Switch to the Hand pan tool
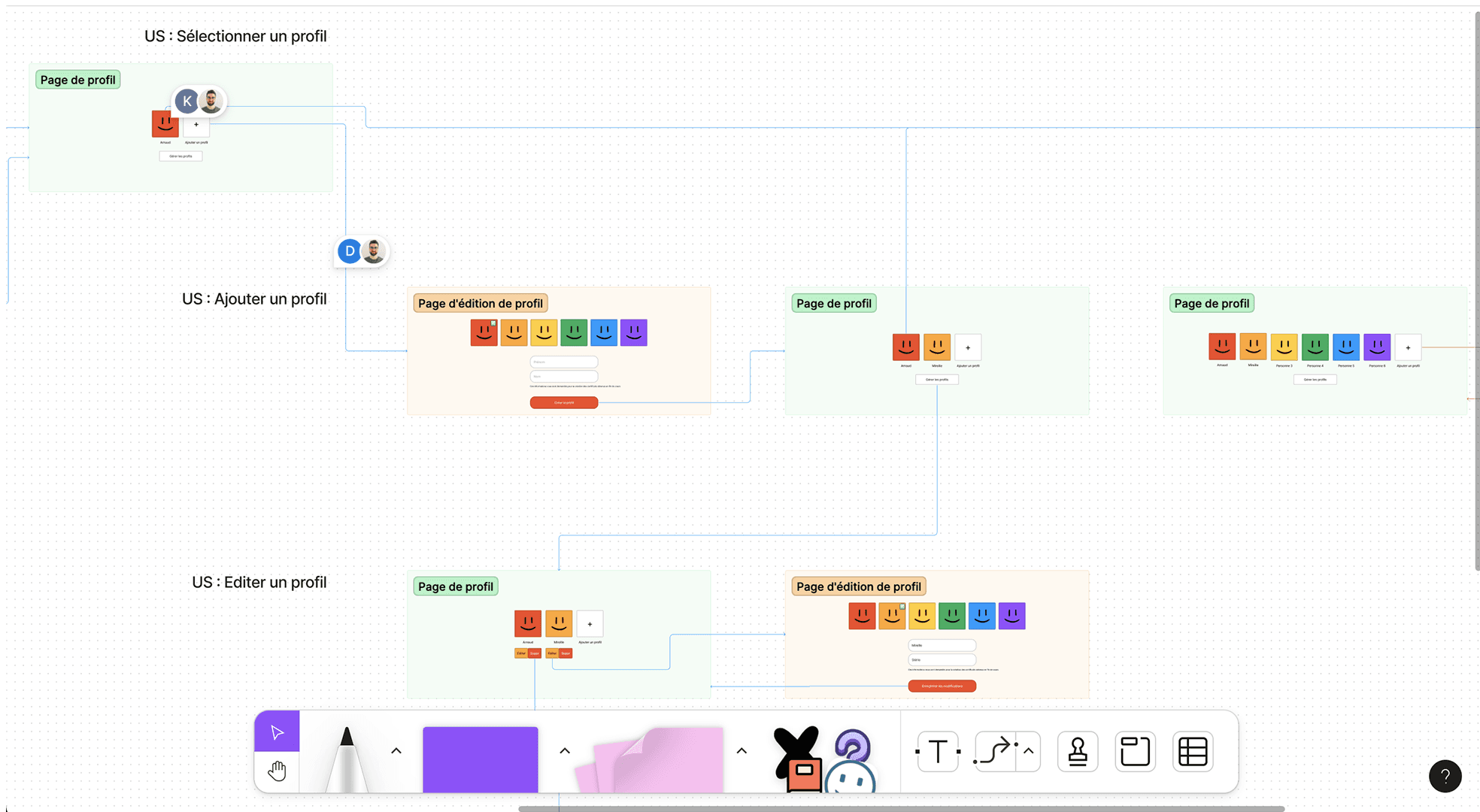The image size is (1480, 812). (277, 771)
